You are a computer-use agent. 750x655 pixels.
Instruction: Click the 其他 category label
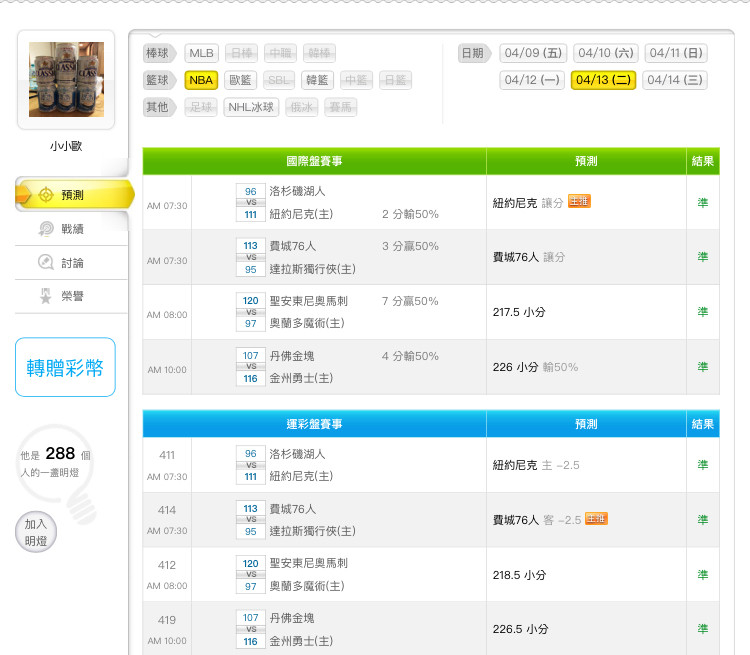(x=159, y=107)
